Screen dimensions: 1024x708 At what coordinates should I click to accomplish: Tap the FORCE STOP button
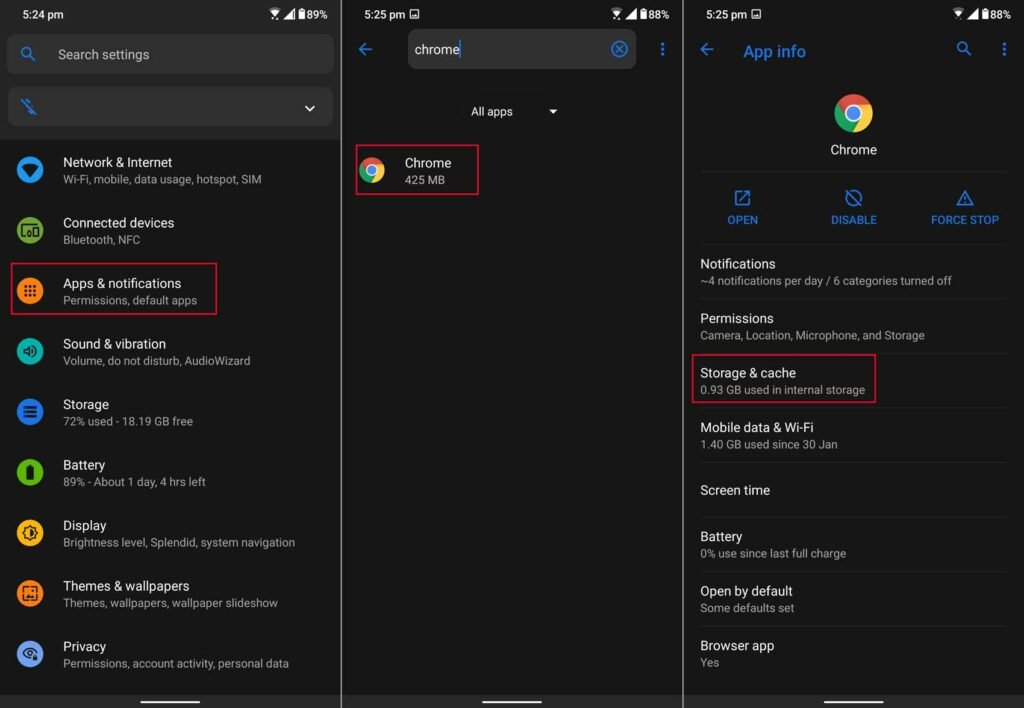[x=965, y=207]
